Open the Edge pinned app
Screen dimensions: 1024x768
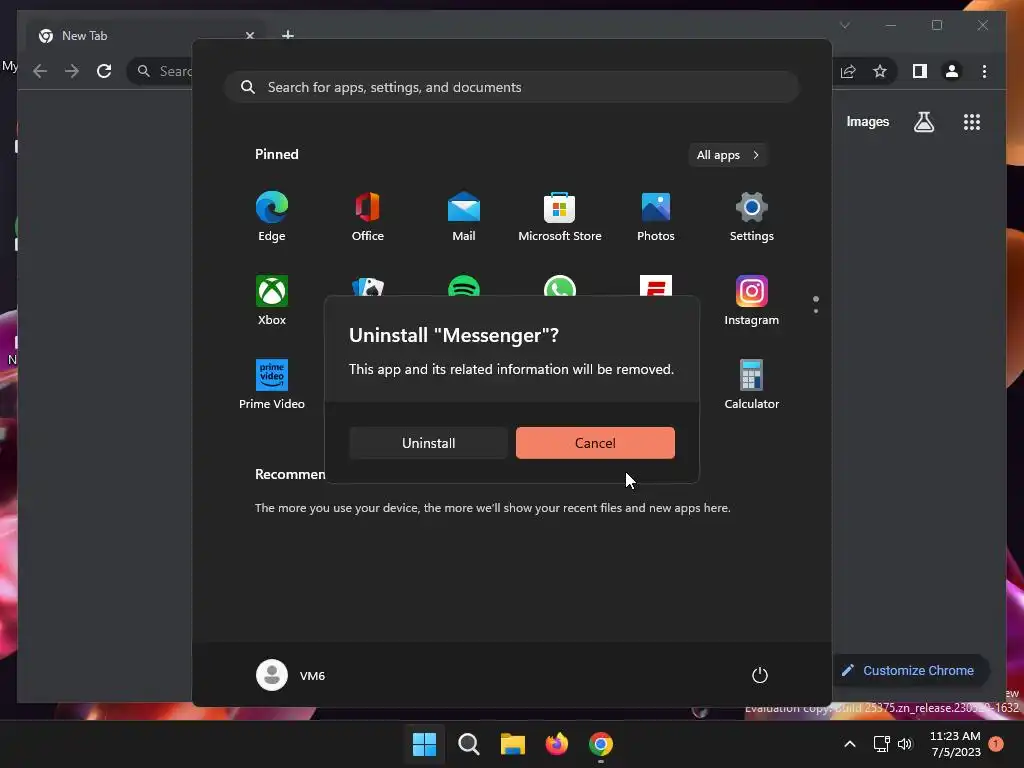coord(272,216)
